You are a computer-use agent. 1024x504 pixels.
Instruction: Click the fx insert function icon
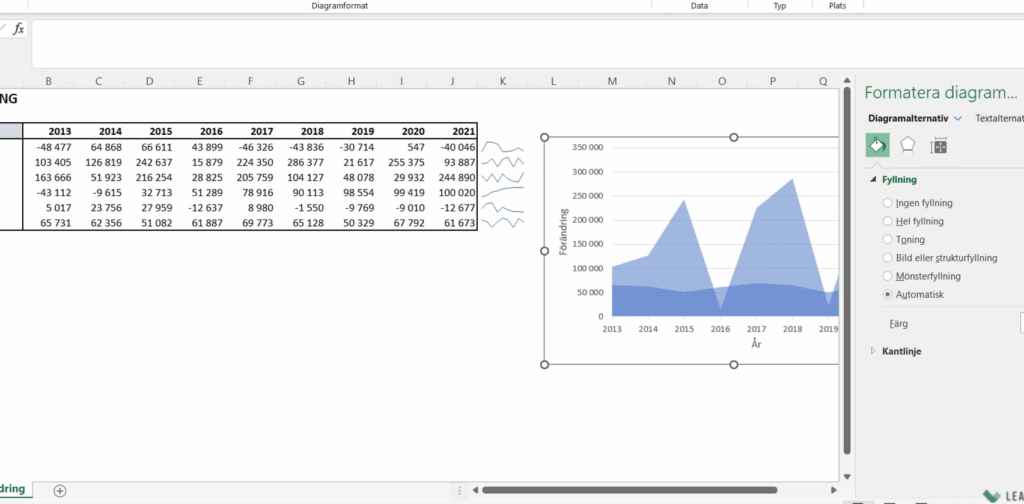point(18,29)
